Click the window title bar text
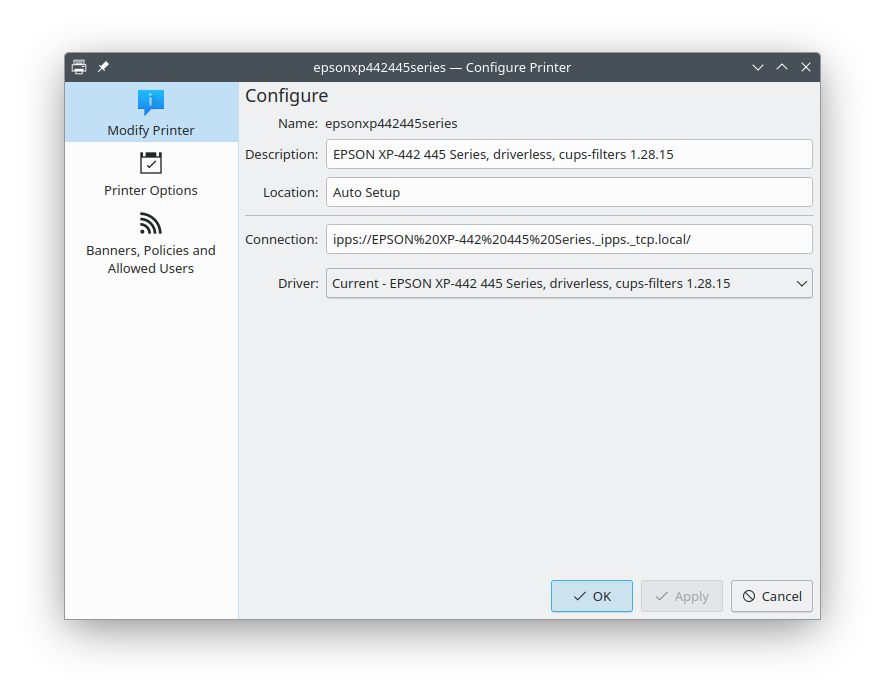885x696 pixels. pos(442,67)
